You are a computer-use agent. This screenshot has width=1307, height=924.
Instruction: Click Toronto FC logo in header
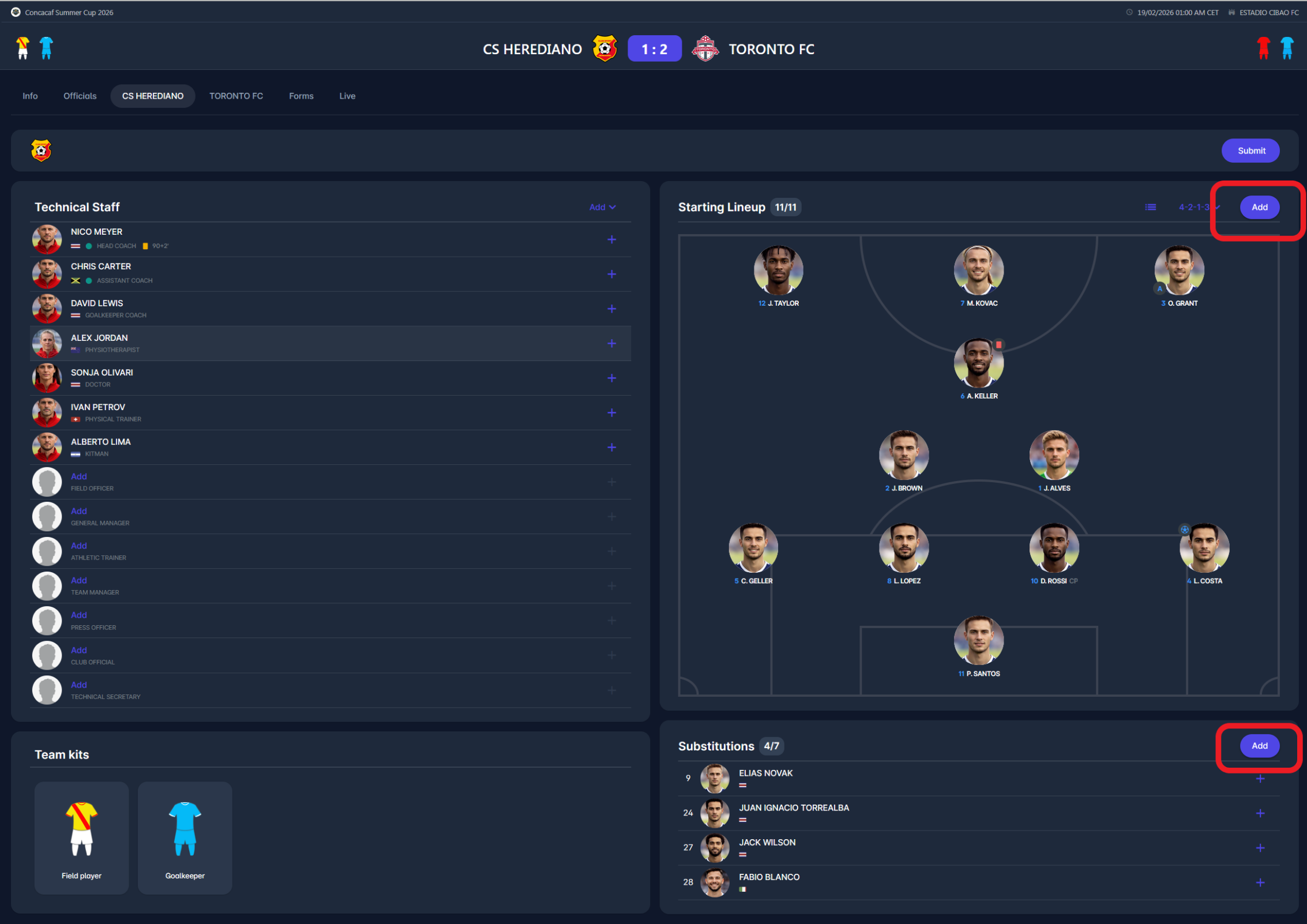click(x=705, y=49)
